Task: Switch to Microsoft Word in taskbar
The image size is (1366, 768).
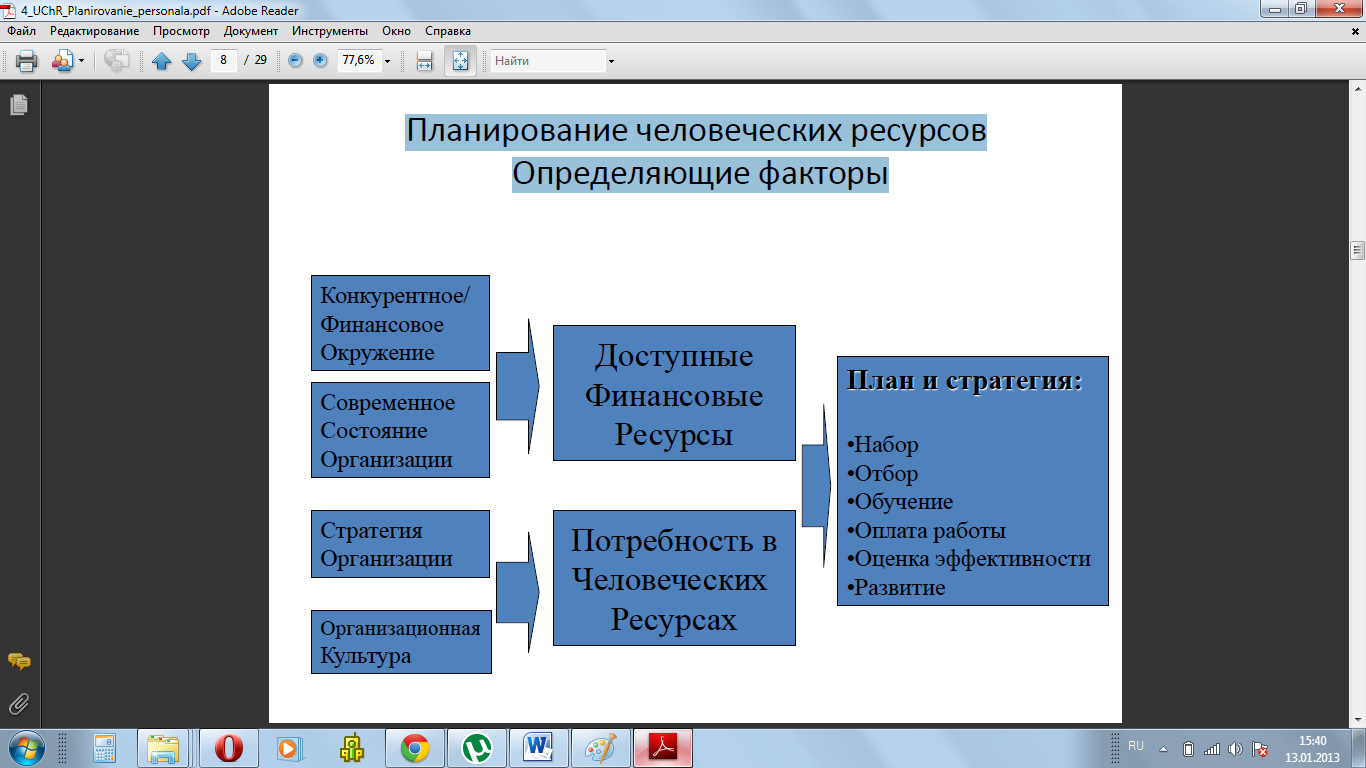Action: point(539,748)
